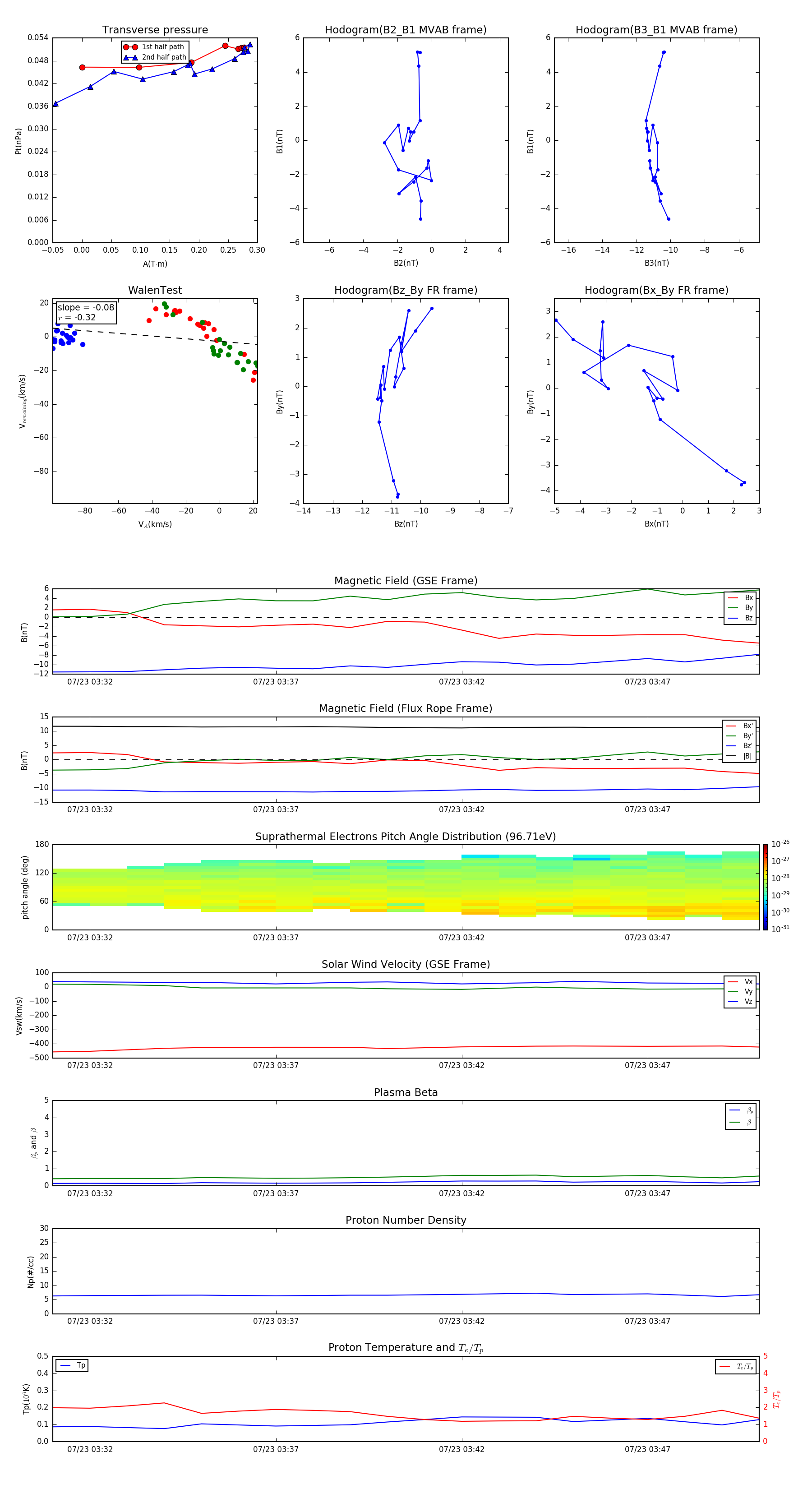Click '07/23 03:37' tick under Solar Wind Velocity

click(276, 1065)
